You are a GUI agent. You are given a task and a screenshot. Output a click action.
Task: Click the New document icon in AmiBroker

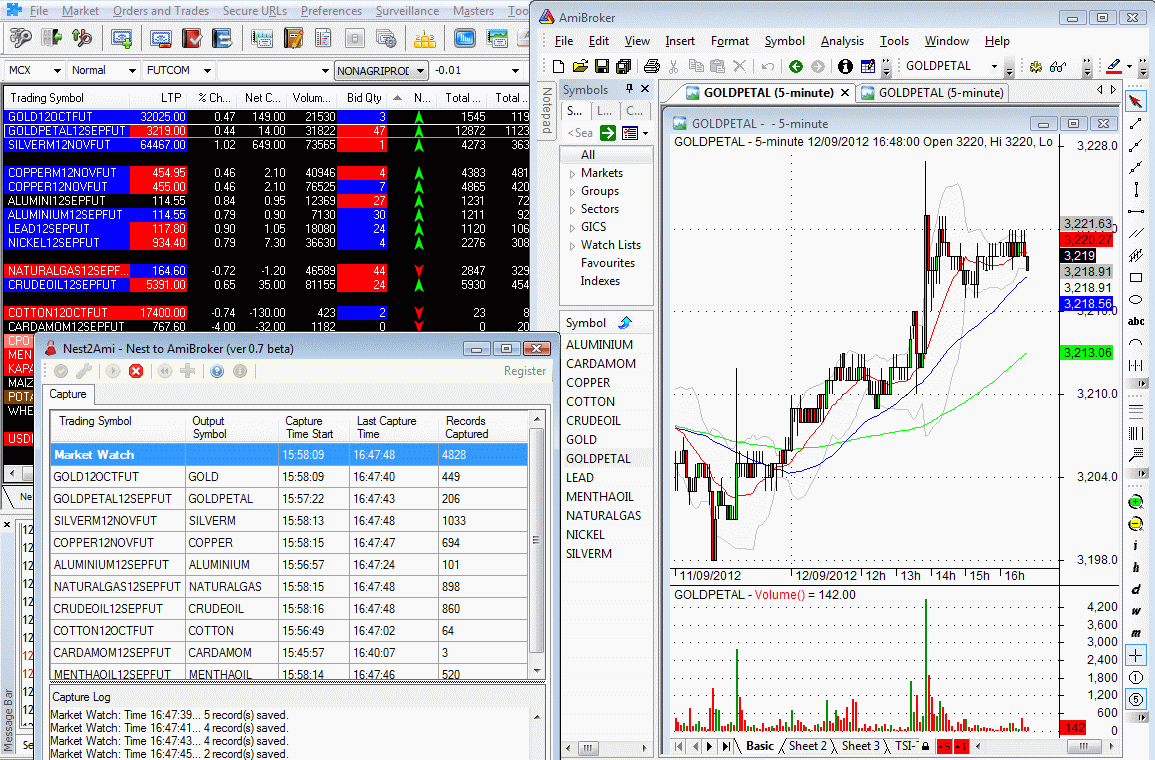pos(558,66)
